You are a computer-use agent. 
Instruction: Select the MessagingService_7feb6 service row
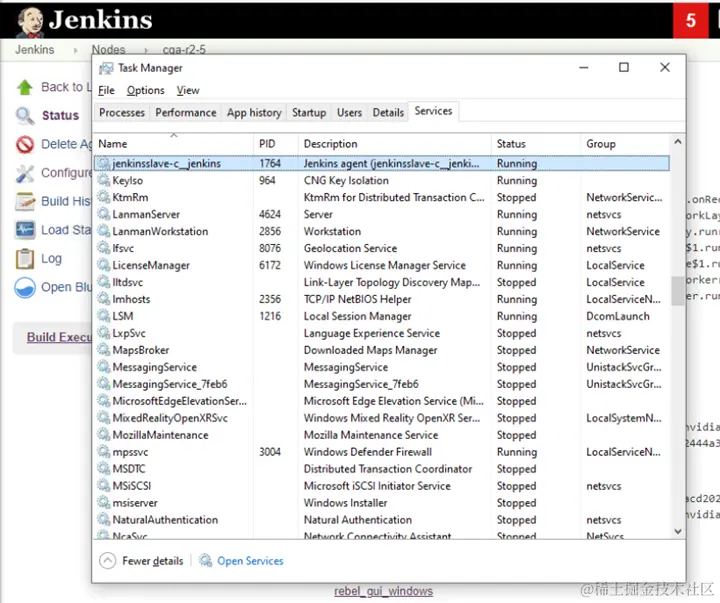382,384
